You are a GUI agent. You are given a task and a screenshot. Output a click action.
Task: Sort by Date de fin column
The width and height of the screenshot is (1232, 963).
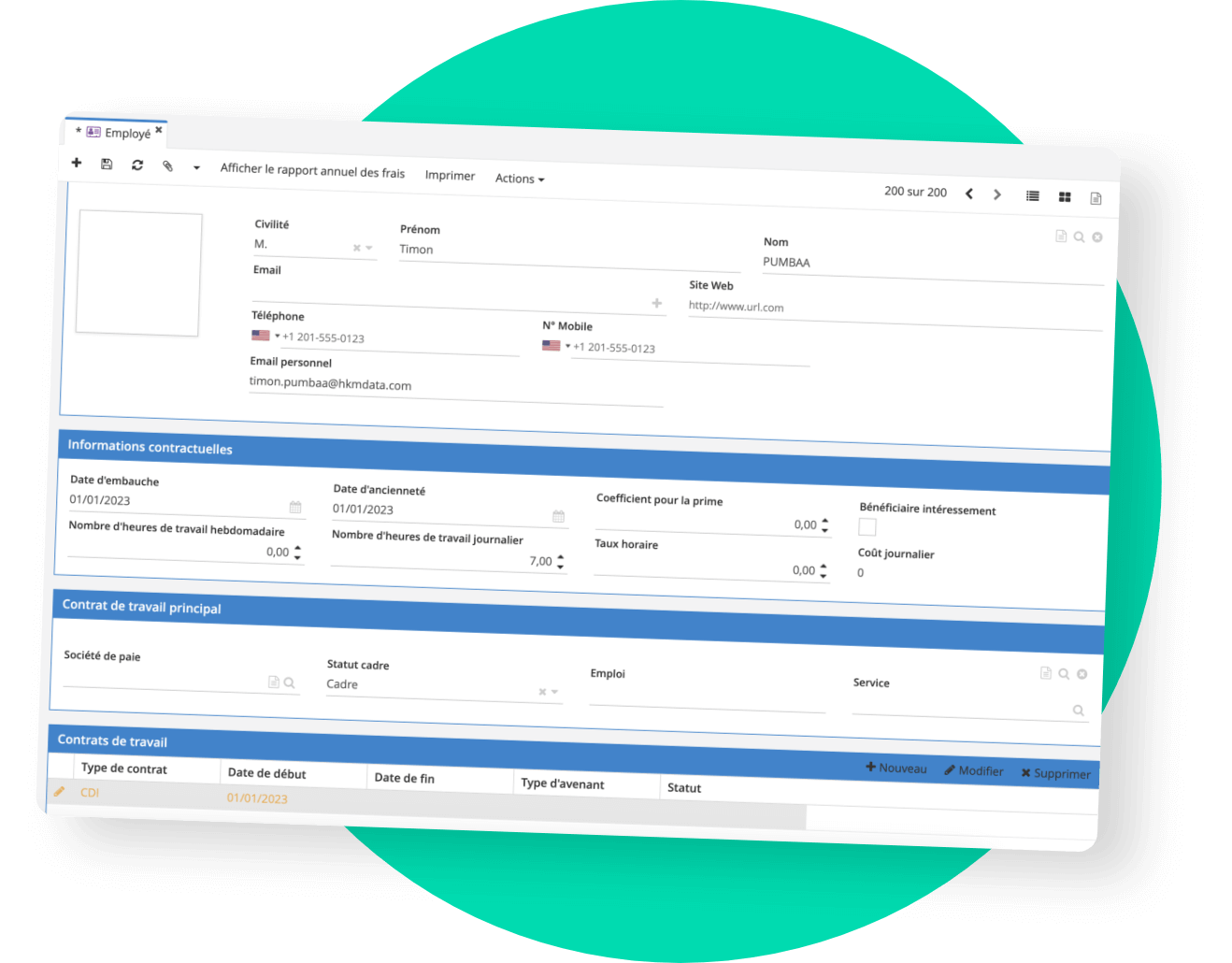click(x=440, y=779)
